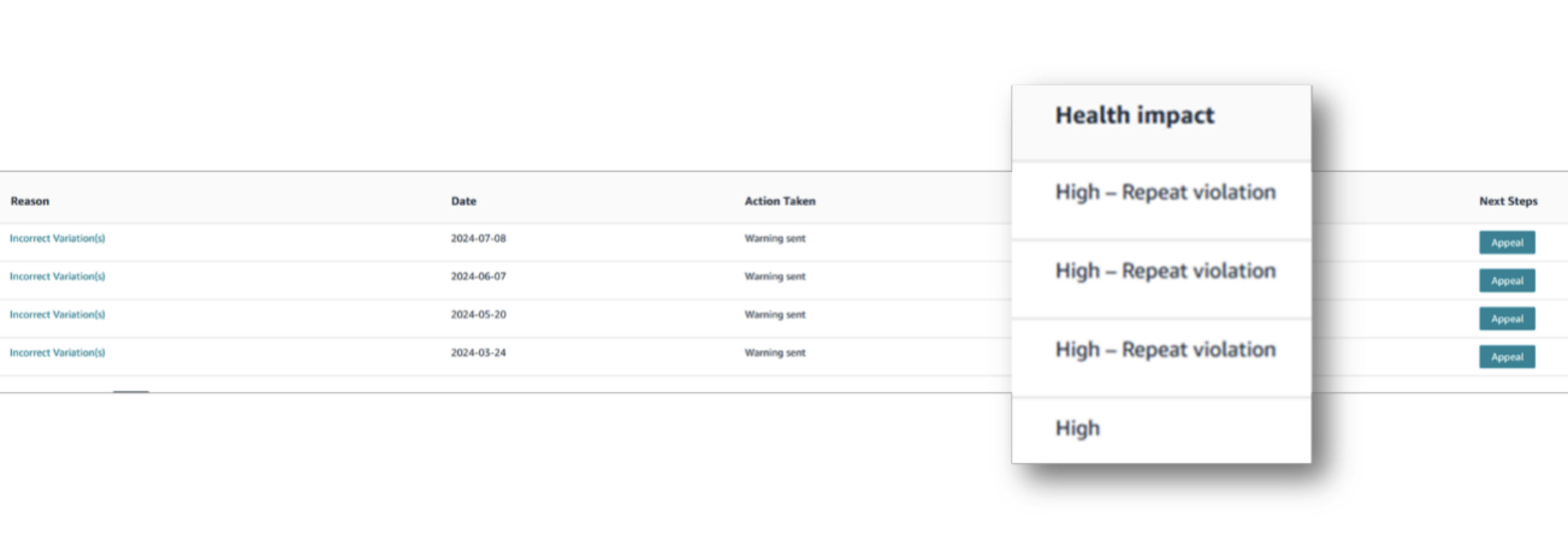Select the 2024-06-07 date cell

point(478,277)
